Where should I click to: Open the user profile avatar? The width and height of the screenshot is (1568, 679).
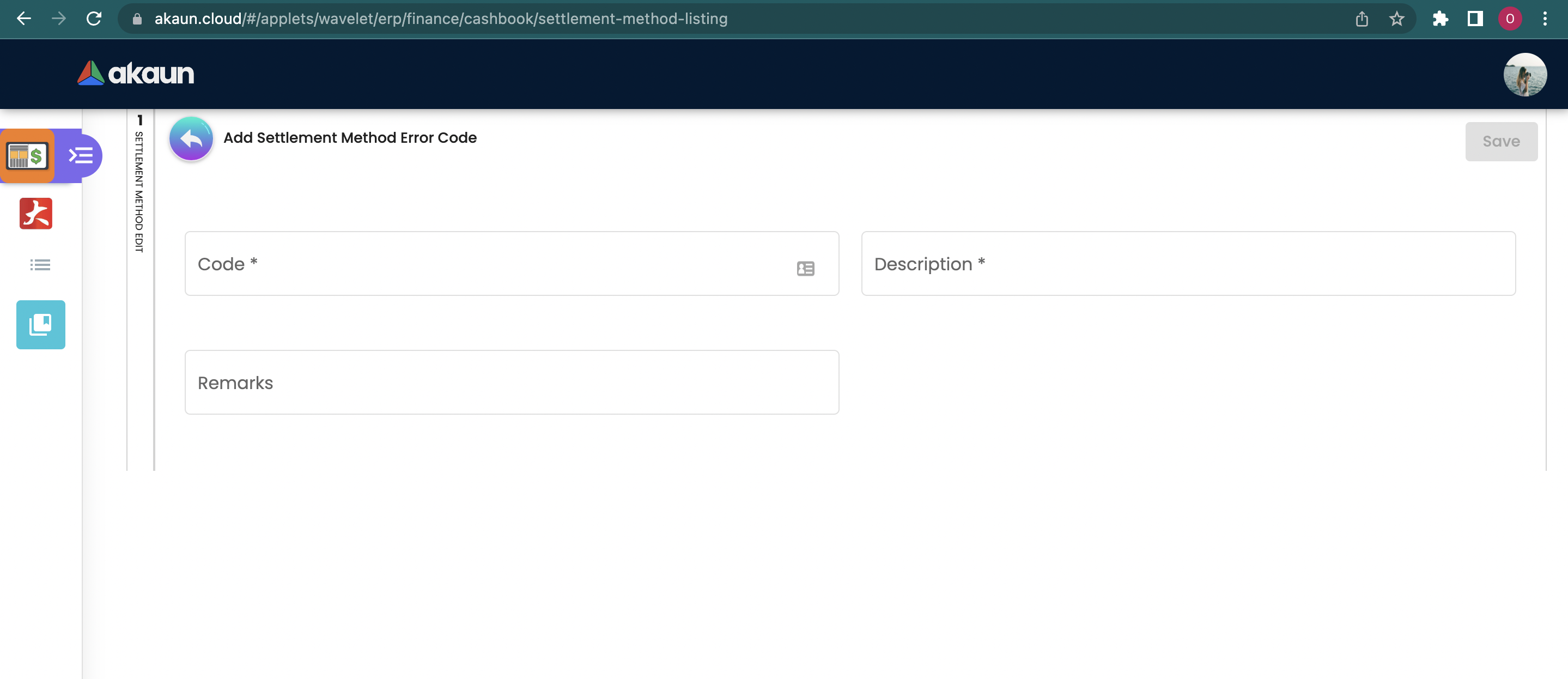tap(1525, 74)
